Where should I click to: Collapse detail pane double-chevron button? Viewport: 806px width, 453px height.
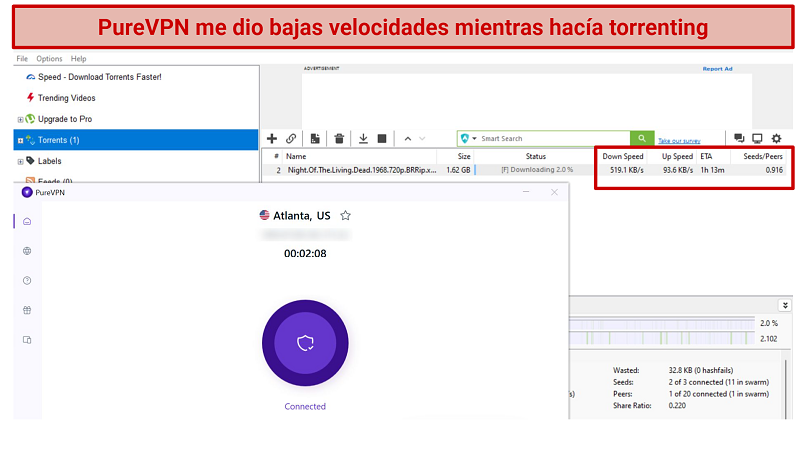785,305
